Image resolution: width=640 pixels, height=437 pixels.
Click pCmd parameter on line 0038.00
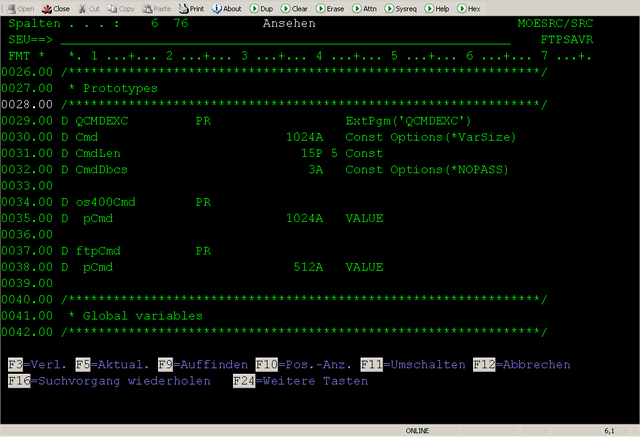[98, 267]
